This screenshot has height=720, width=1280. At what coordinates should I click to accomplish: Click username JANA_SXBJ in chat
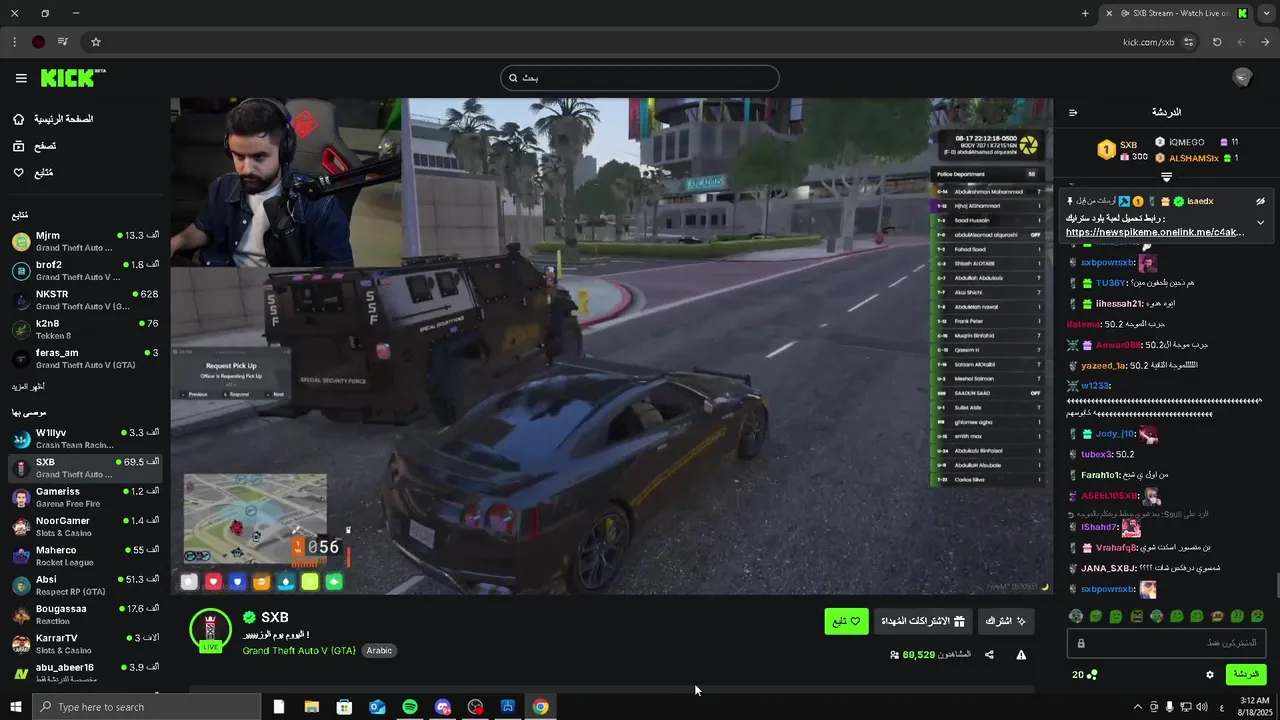[1108, 568]
